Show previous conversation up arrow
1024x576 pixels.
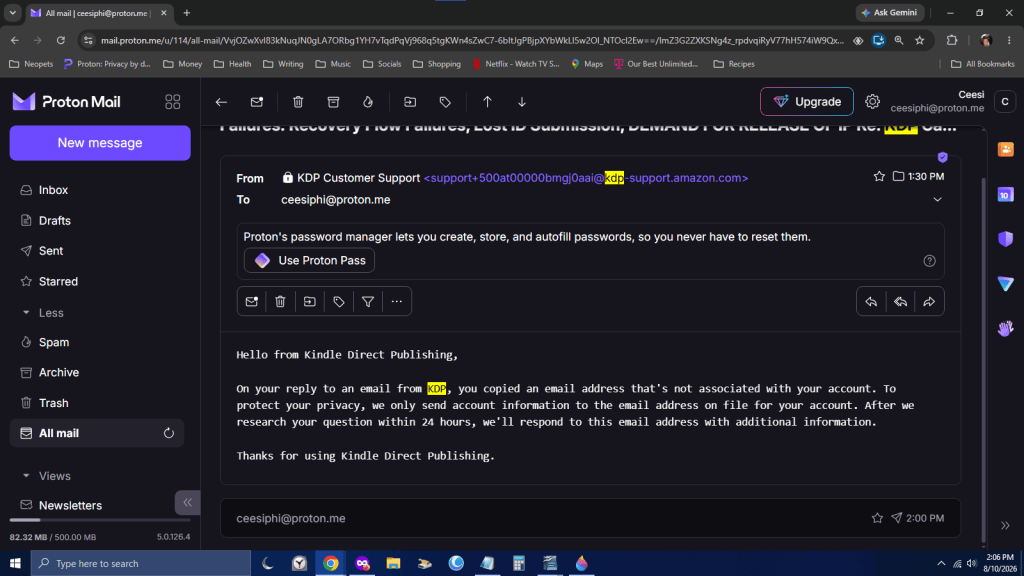pyautogui.click(x=487, y=102)
